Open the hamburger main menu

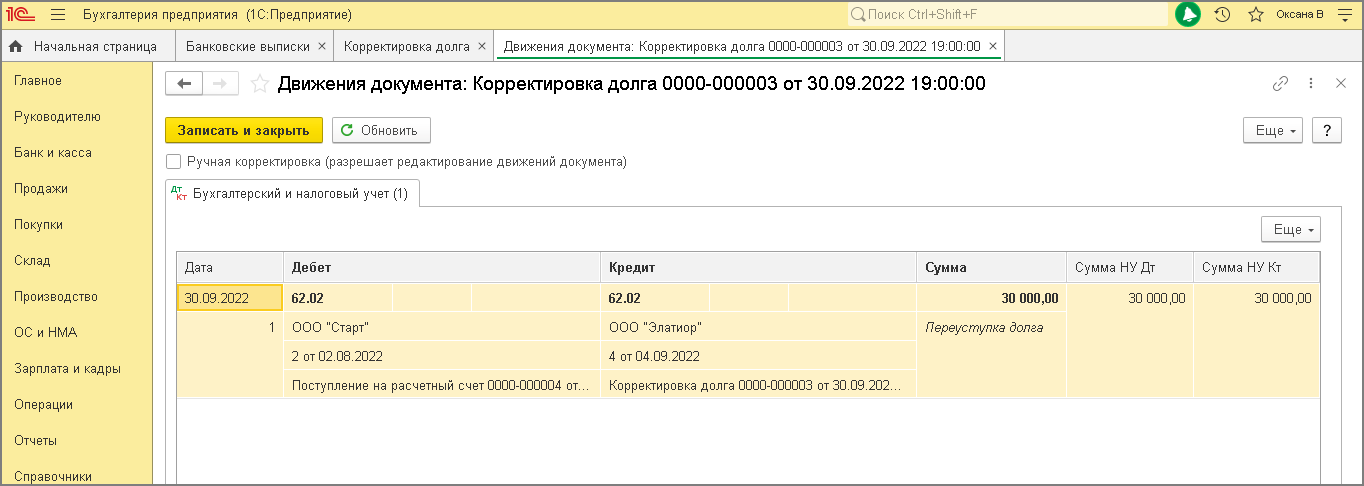[x=57, y=15]
